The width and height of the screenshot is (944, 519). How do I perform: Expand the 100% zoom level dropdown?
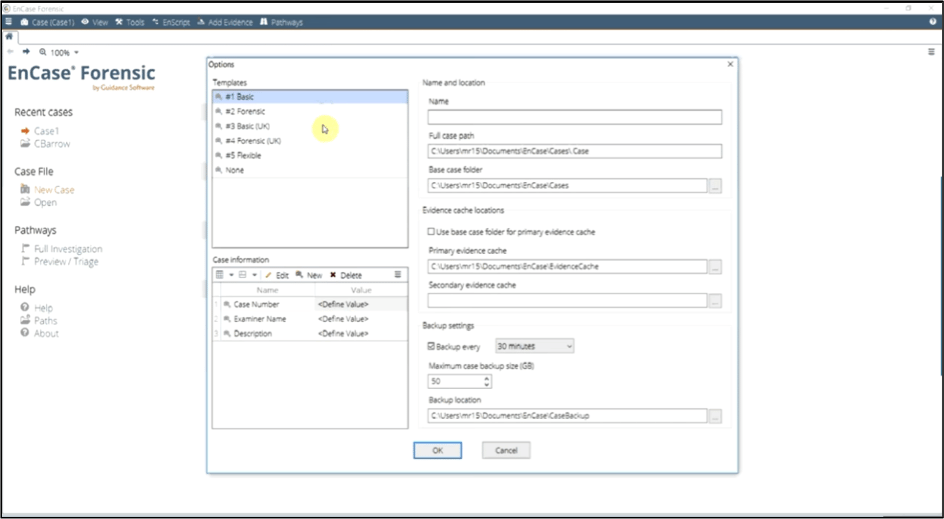click(x=76, y=52)
